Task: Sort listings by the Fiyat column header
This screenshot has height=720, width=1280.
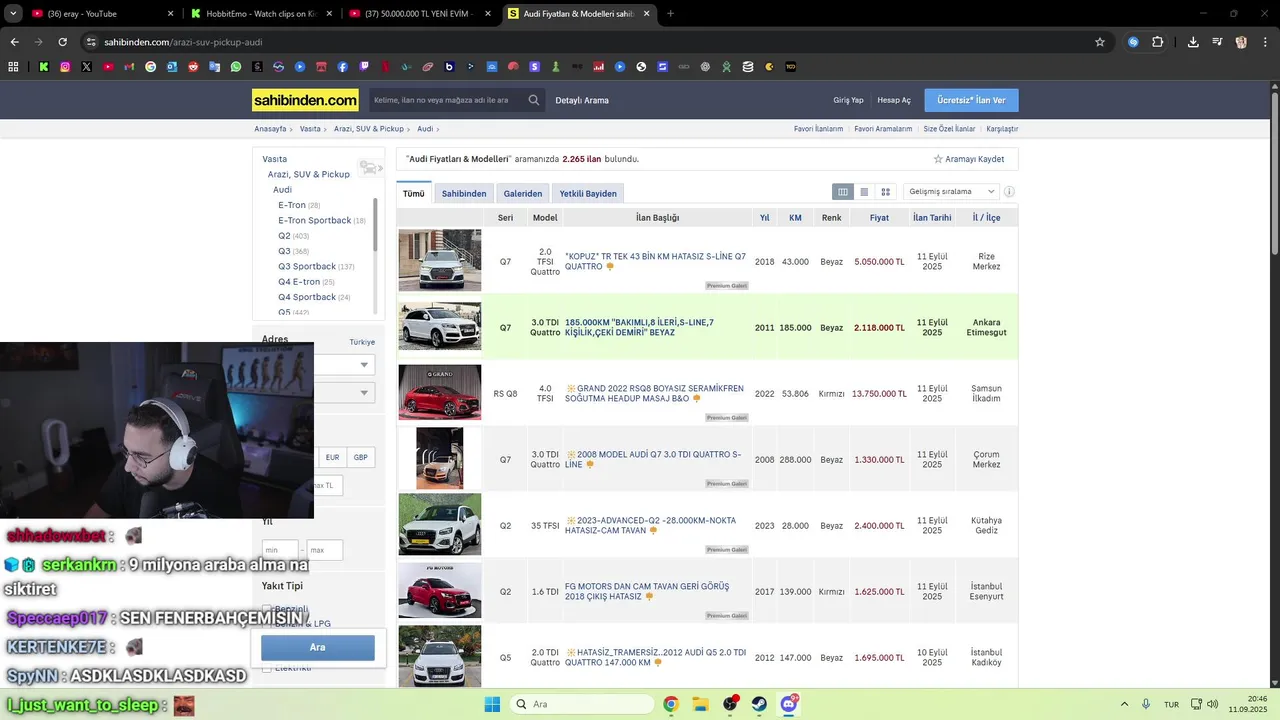Action: 879,218
